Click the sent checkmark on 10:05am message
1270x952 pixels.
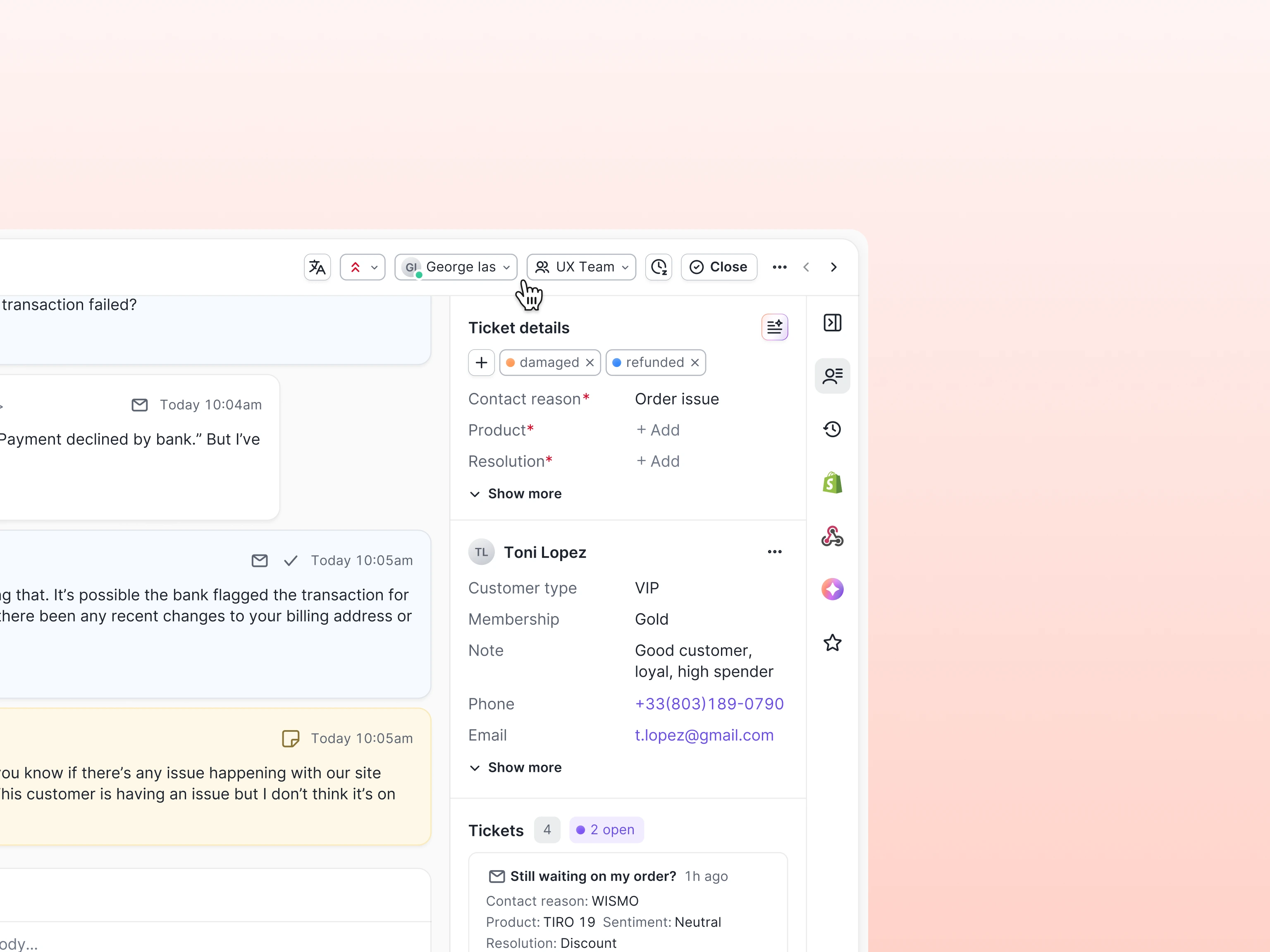(291, 561)
